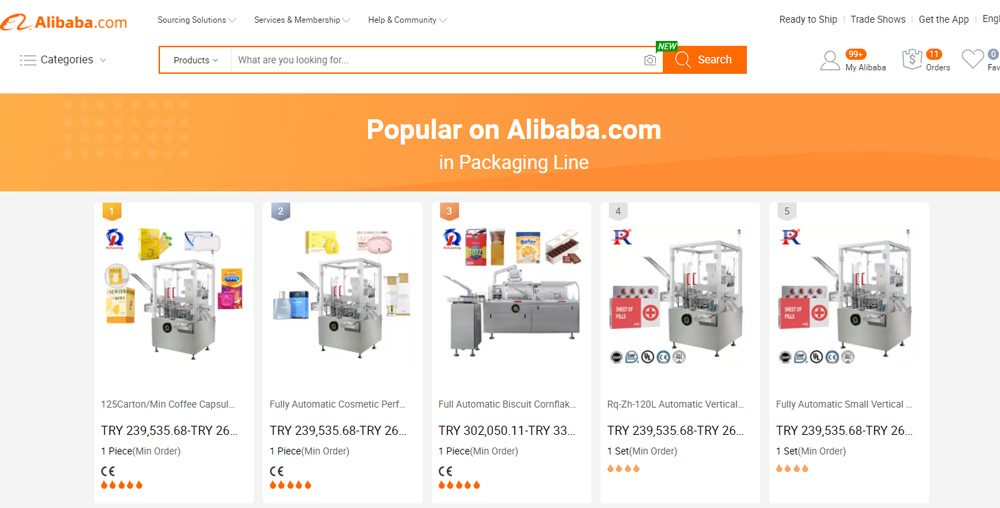Open the Orders icon
The width and height of the screenshot is (1000, 508).
tap(912, 59)
